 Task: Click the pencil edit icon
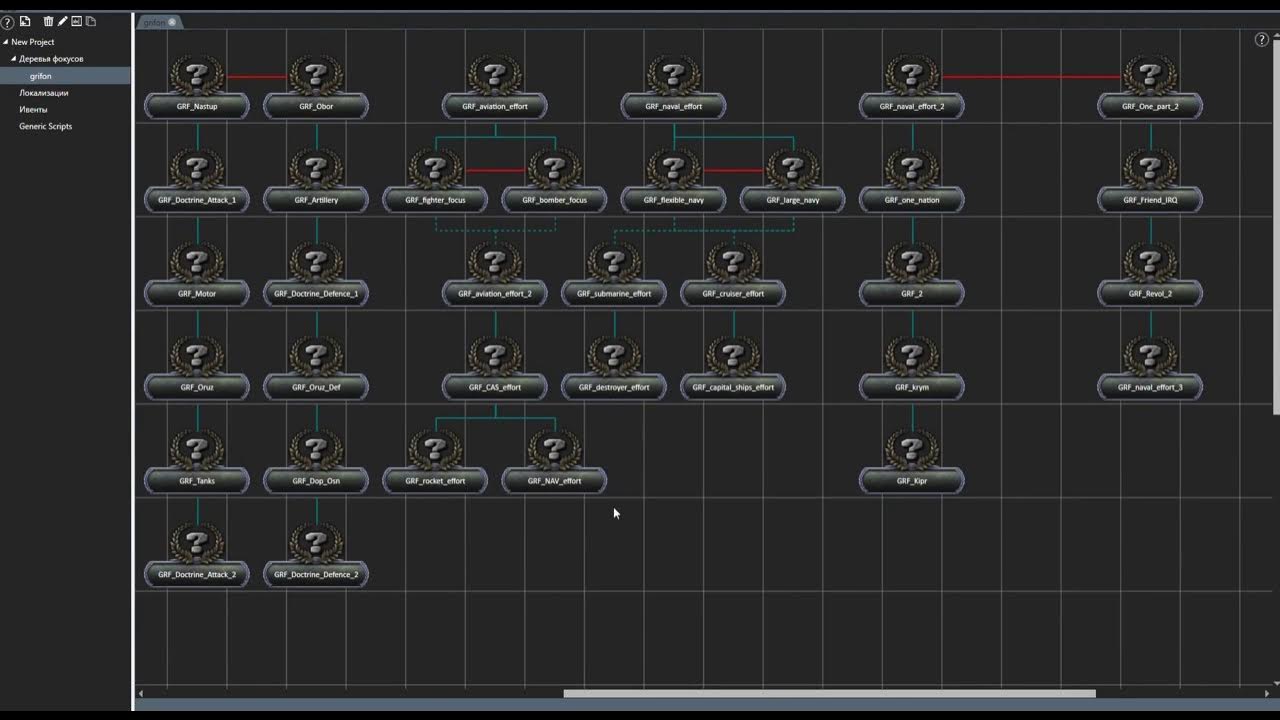pos(62,21)
